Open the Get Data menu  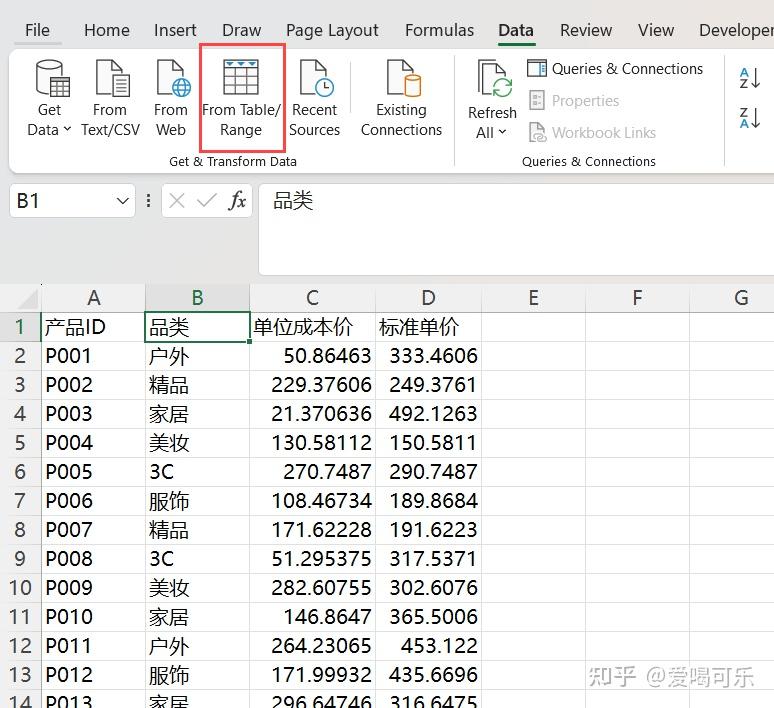click(49, 98)
